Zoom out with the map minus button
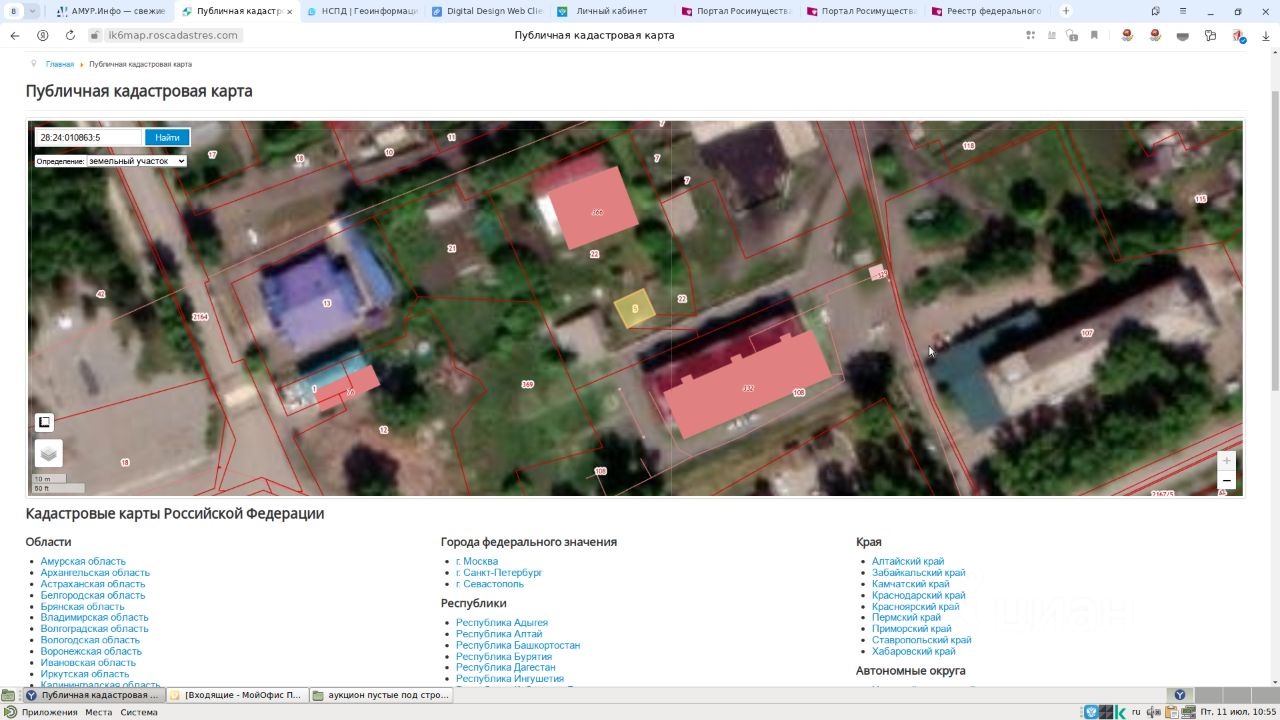 pos(1226,481)
